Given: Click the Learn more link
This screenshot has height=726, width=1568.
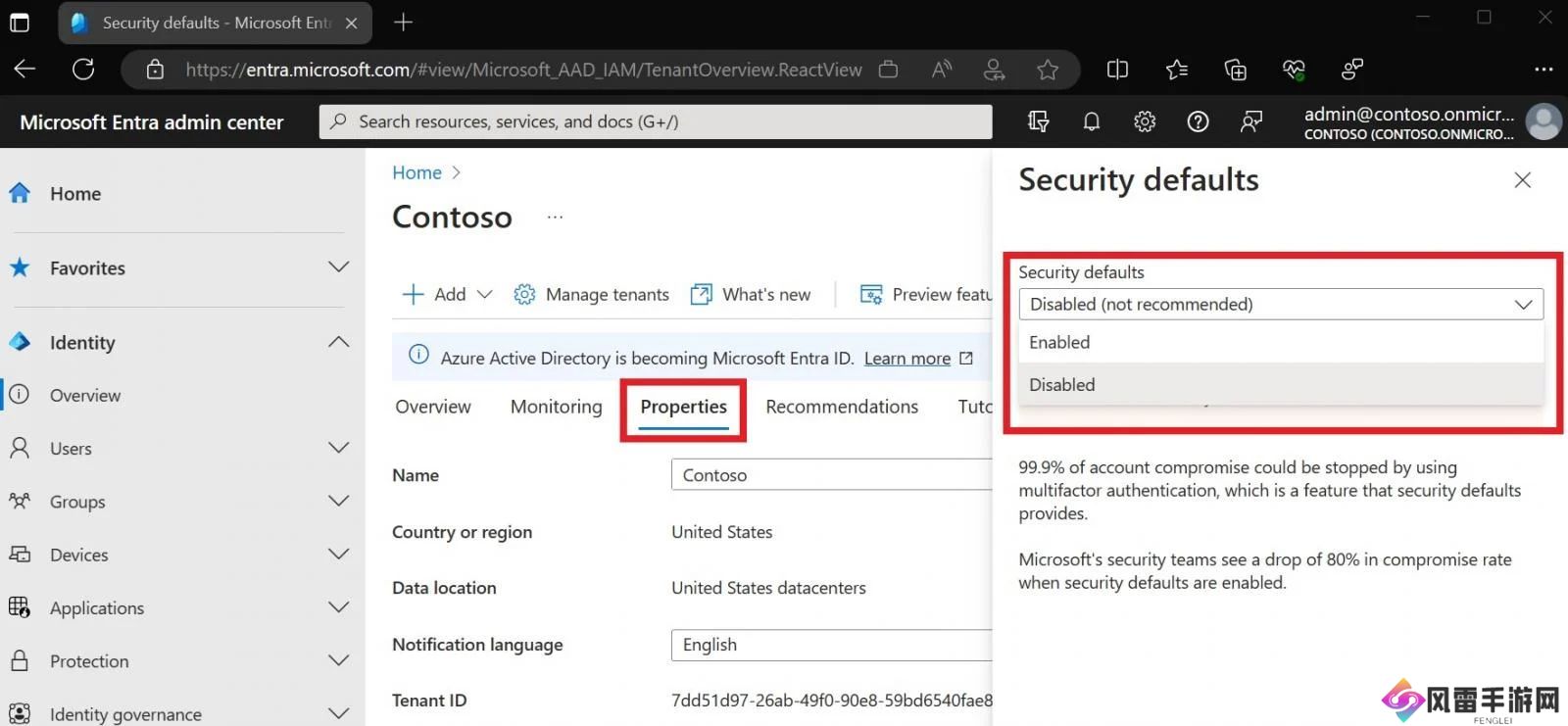Looking at the screenshot, I should point(906,359).
